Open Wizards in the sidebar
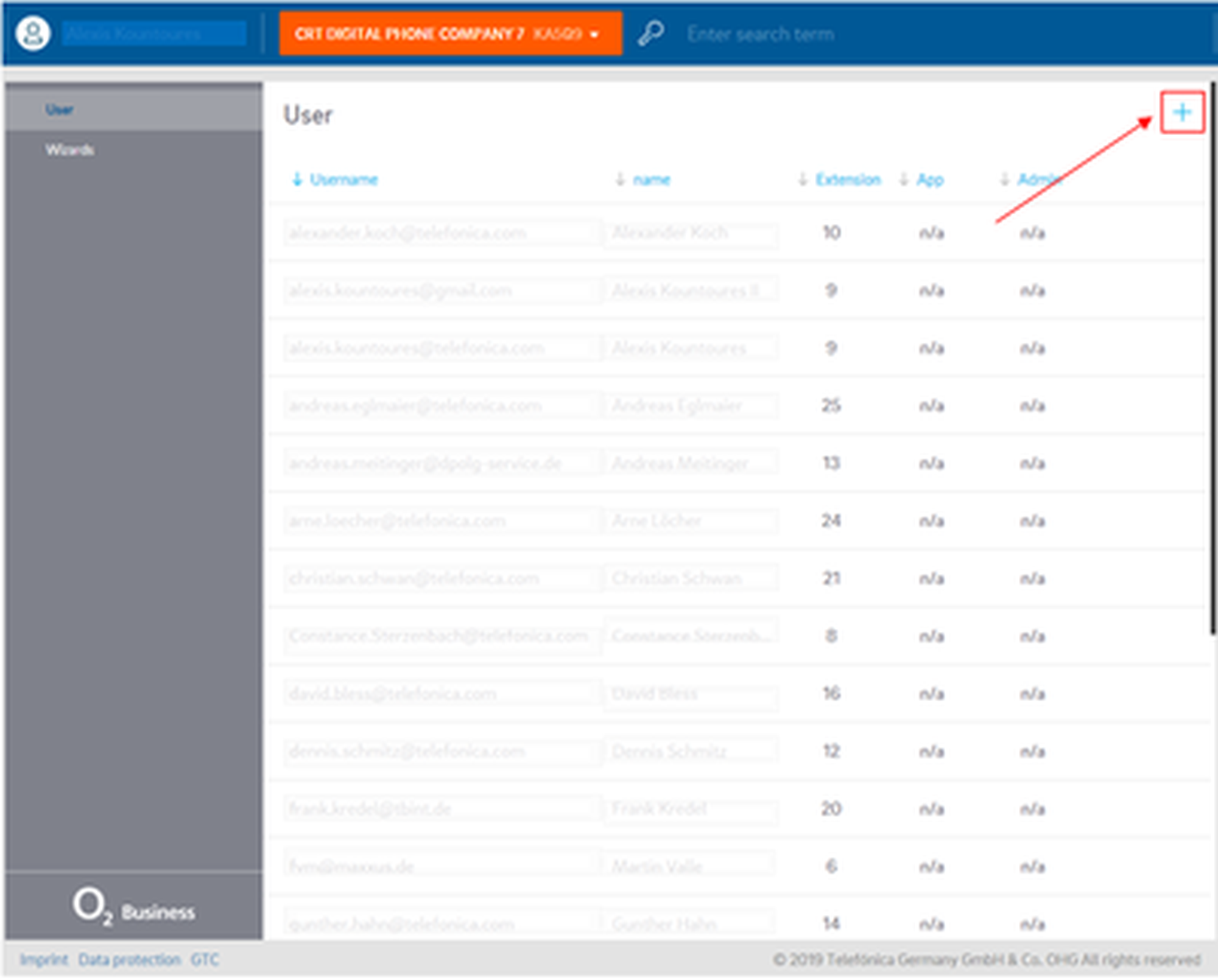This screenshot has height=980, width=1218. (x=69, y=150)
